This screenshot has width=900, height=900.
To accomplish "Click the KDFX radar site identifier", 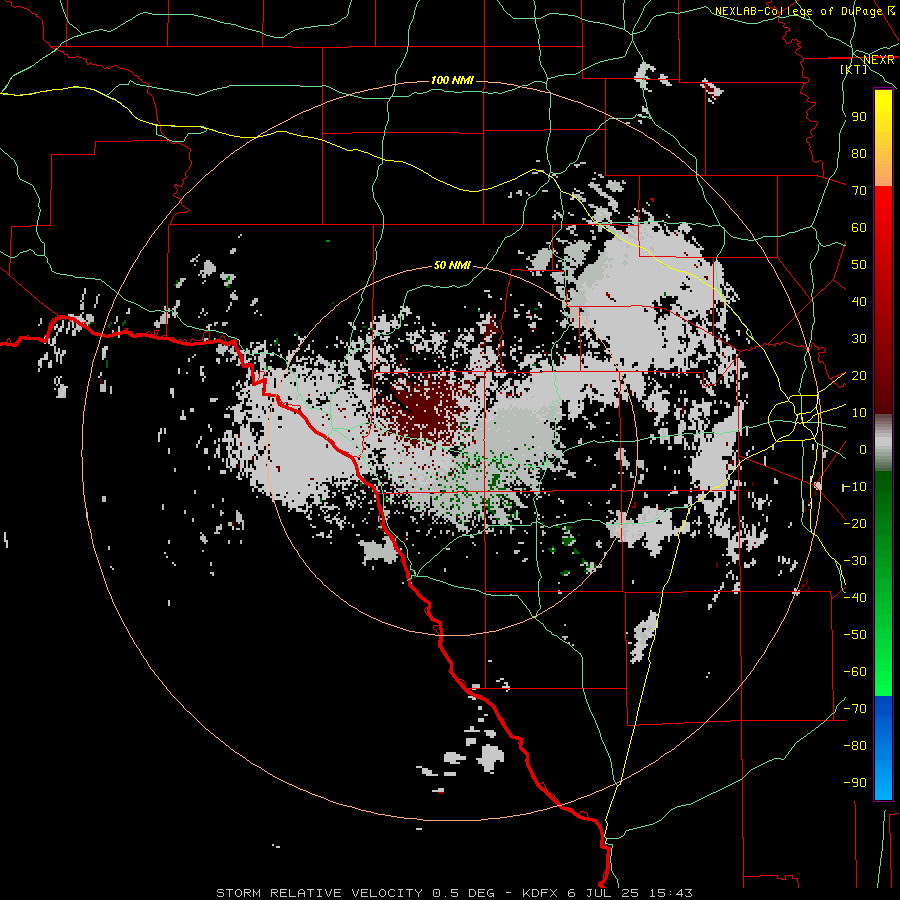I will pyautogui.click(x=541, y=893).
